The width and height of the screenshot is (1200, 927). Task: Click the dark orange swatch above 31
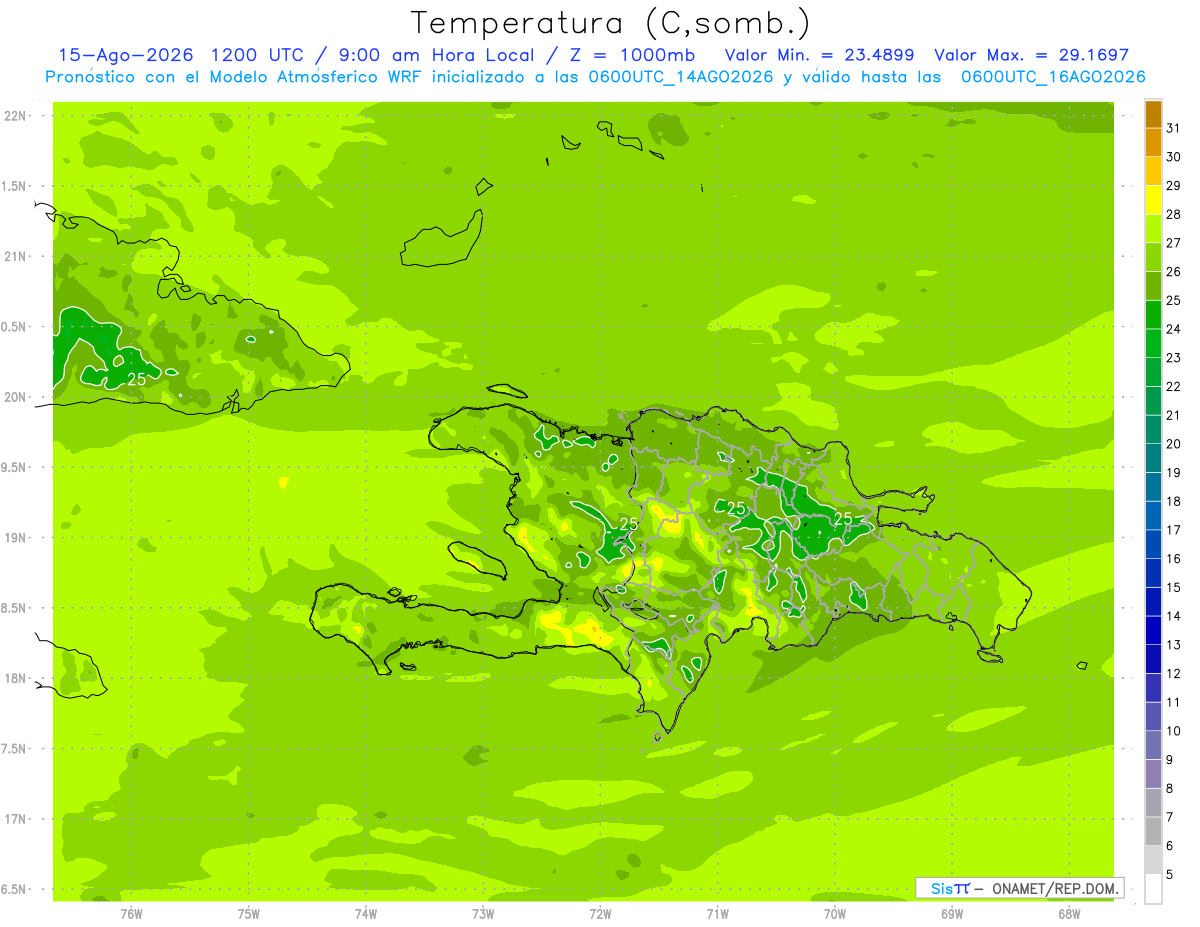(1153, 114)
